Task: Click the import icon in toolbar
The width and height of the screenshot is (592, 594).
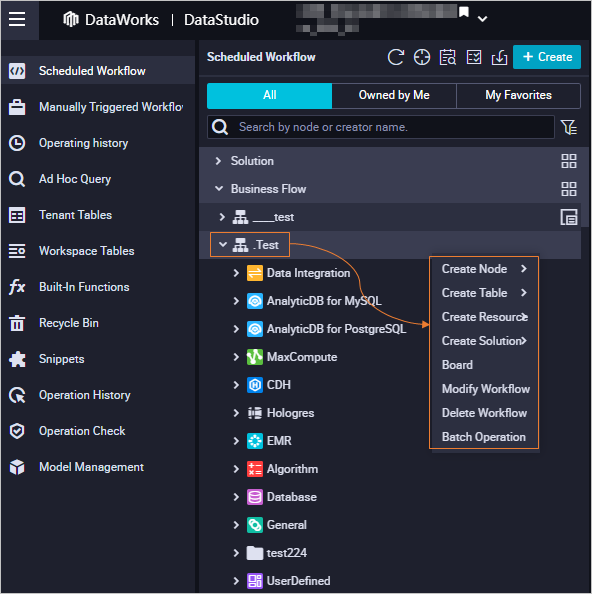Action: 499,58
